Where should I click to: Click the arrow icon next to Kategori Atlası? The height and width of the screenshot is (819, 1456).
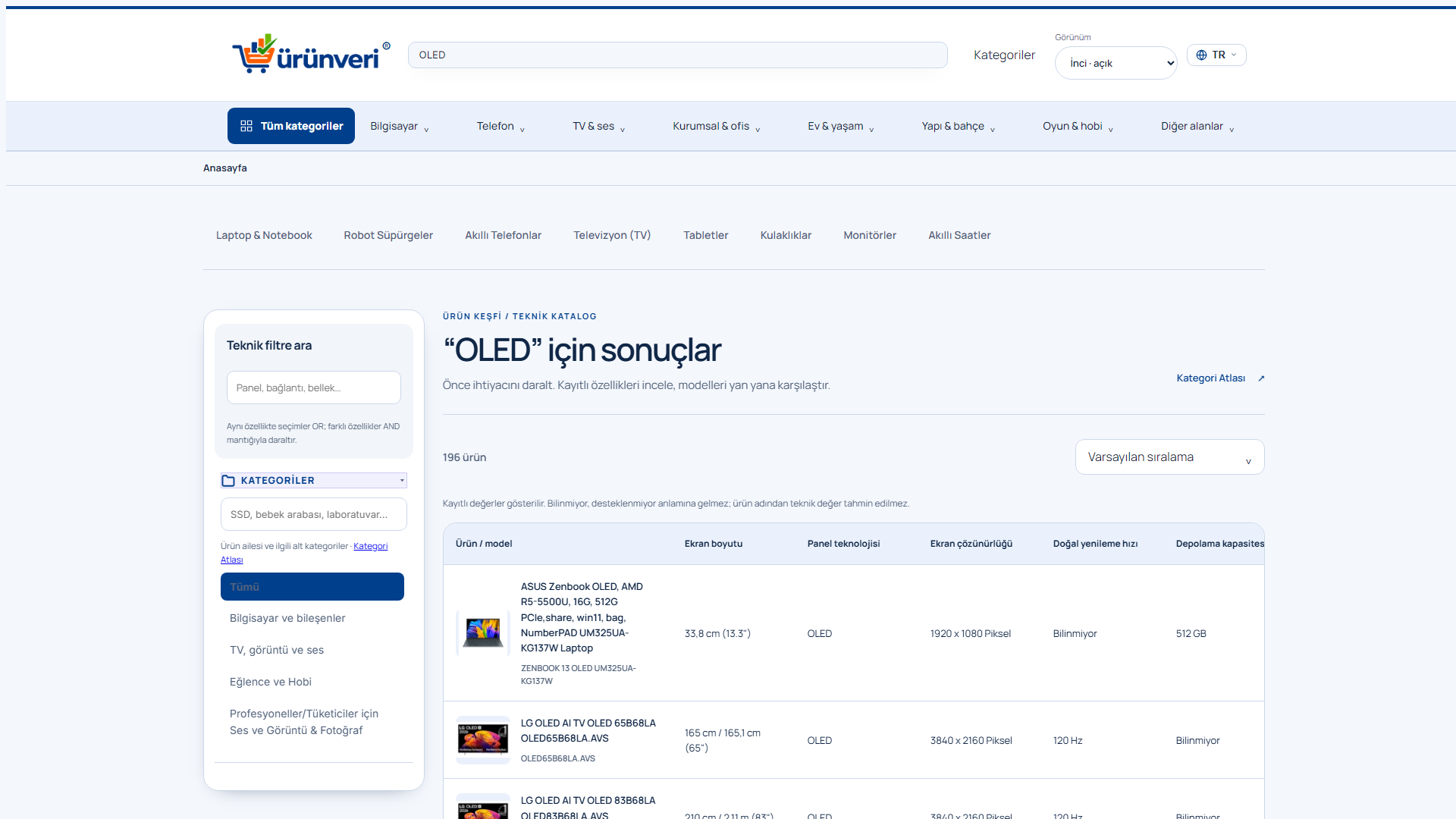pyautogui.click(x=1261, y=378)
